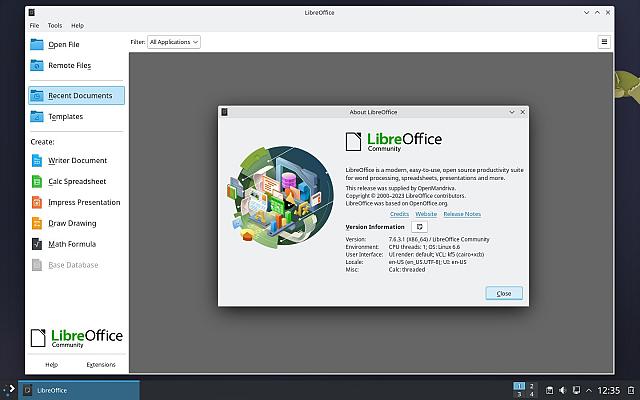Click the Locale line in About dialog
640x400 pixels.
406,262
